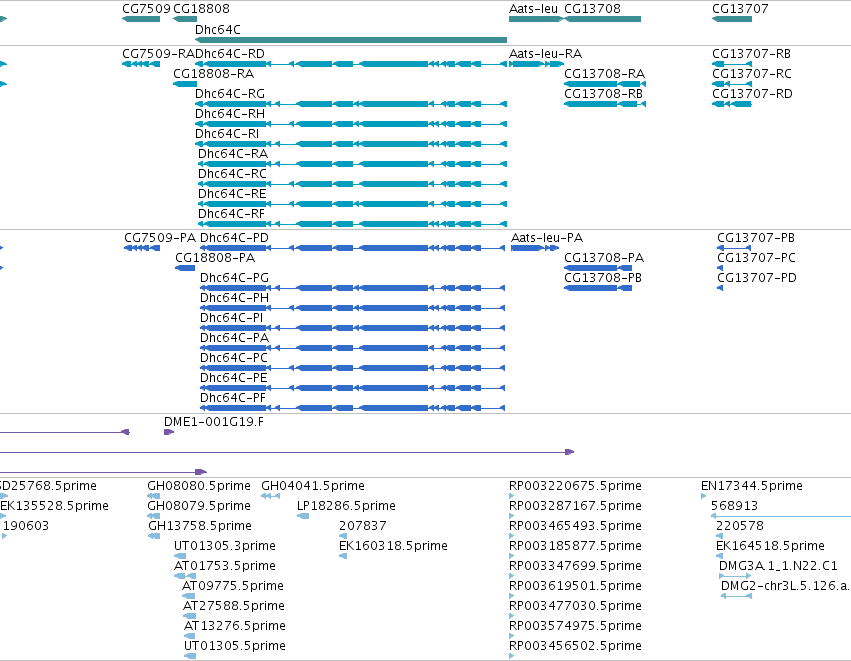Click protein CG13707-PB
This screenshot has height=661, width=851.
click(x=756, y=238)
